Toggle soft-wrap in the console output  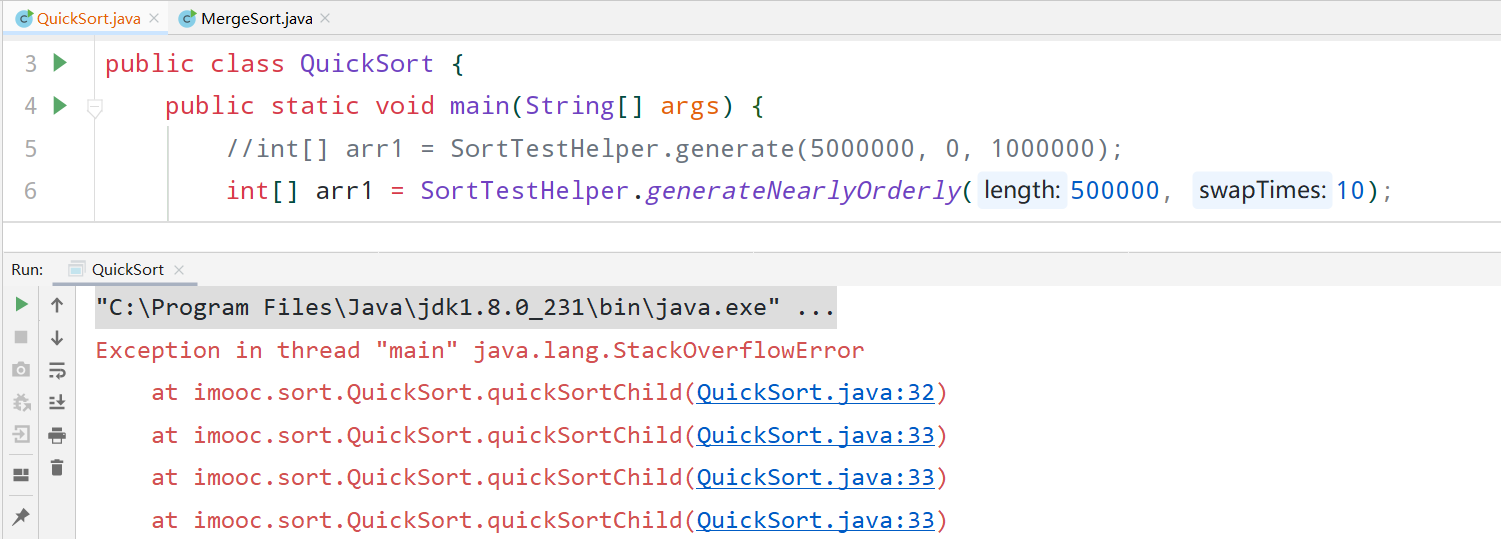tap(57, 371)
